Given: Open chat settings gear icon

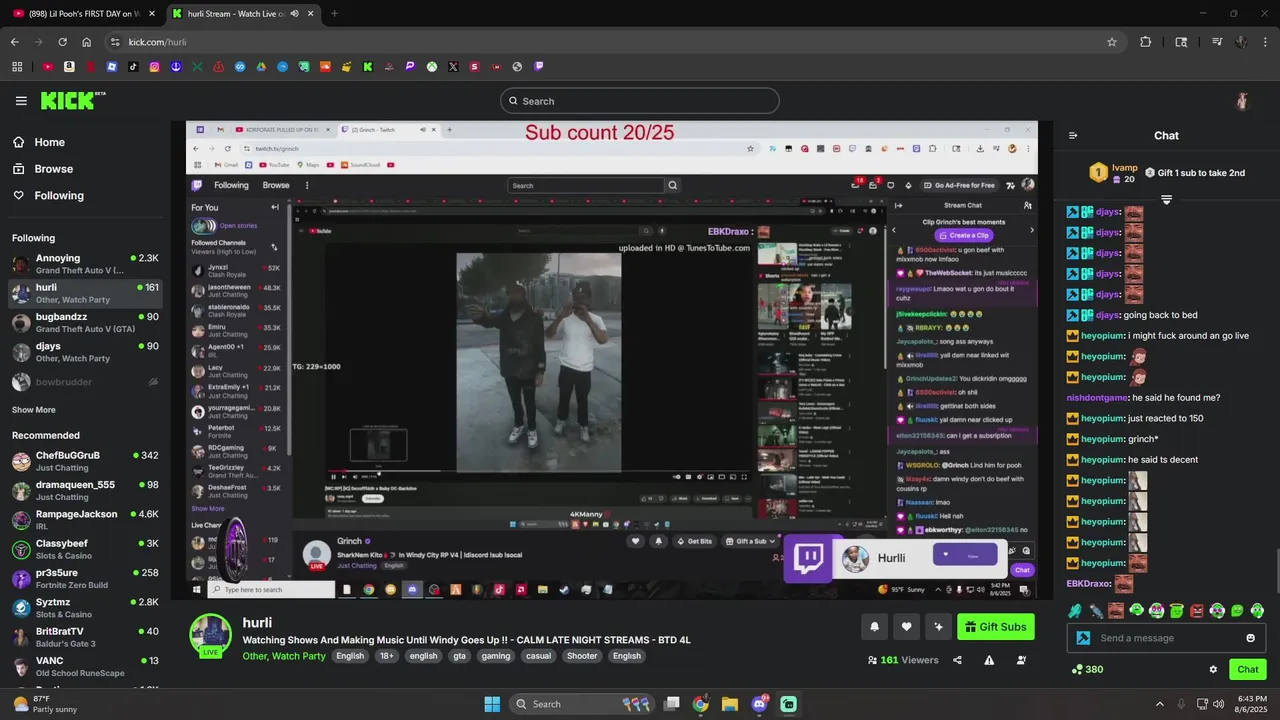Looking at the screenshot, I should (1213, 669).
